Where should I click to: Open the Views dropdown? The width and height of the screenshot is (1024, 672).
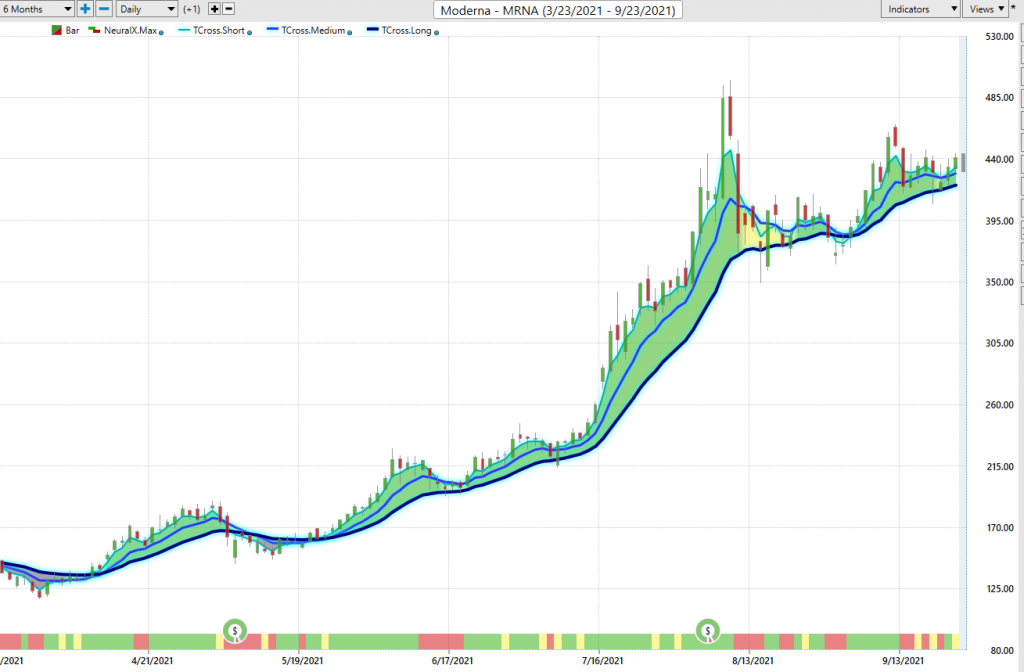tap(985, 9)
